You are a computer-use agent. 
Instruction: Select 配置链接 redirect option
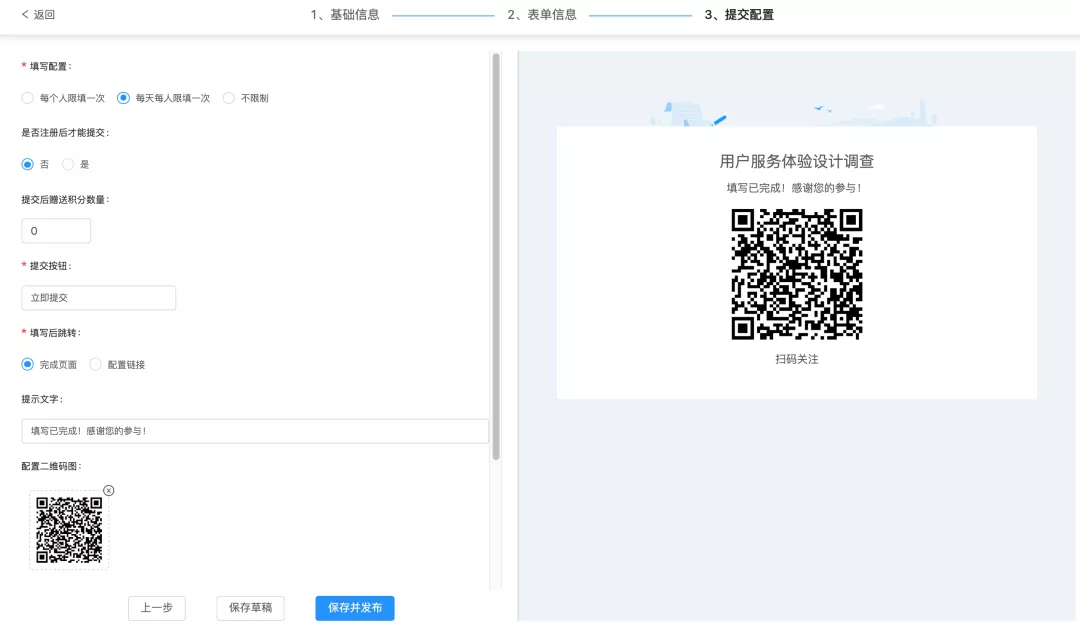pos(117,364)
